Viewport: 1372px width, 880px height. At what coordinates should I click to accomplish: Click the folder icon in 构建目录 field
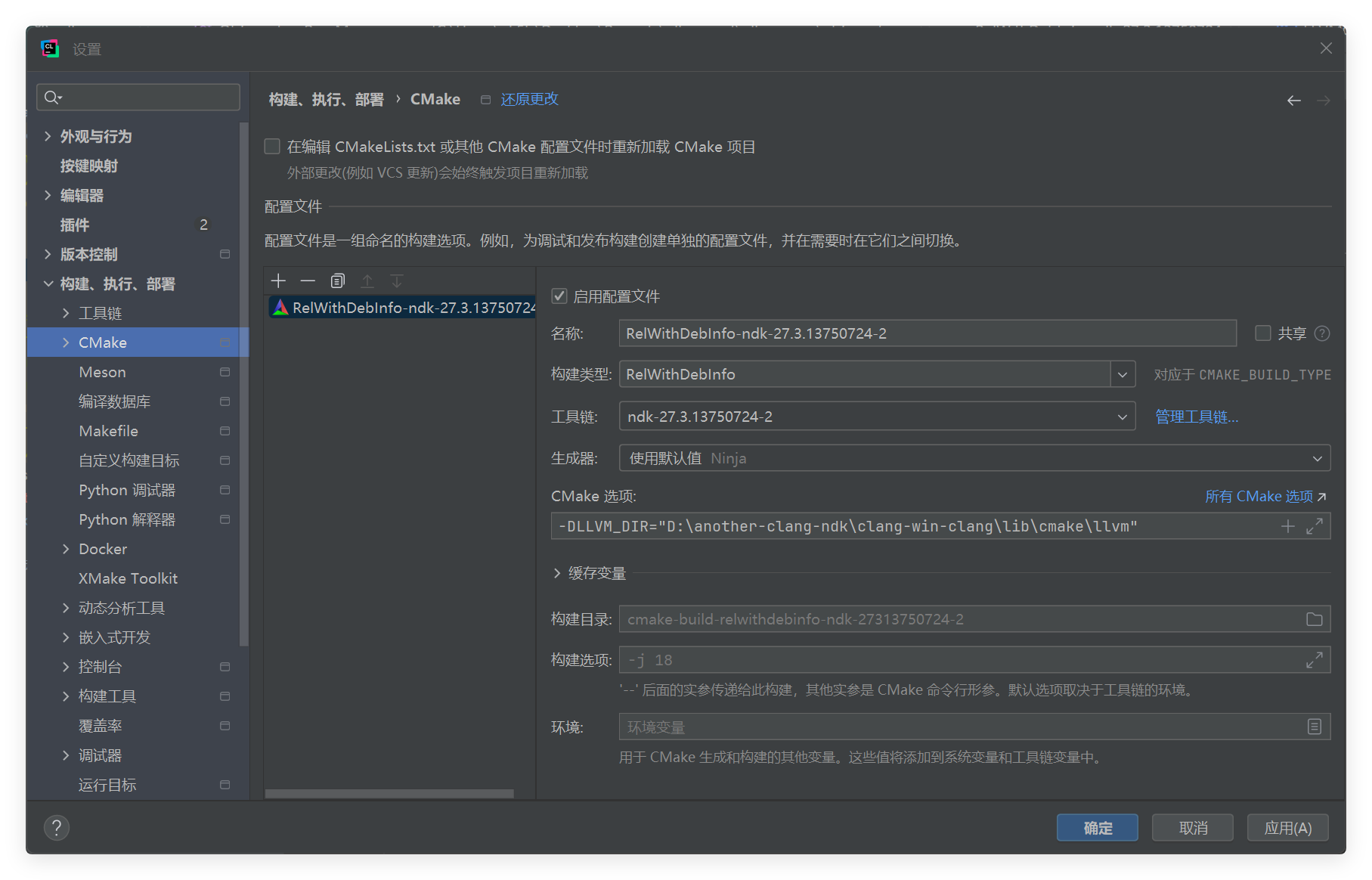1315,619
